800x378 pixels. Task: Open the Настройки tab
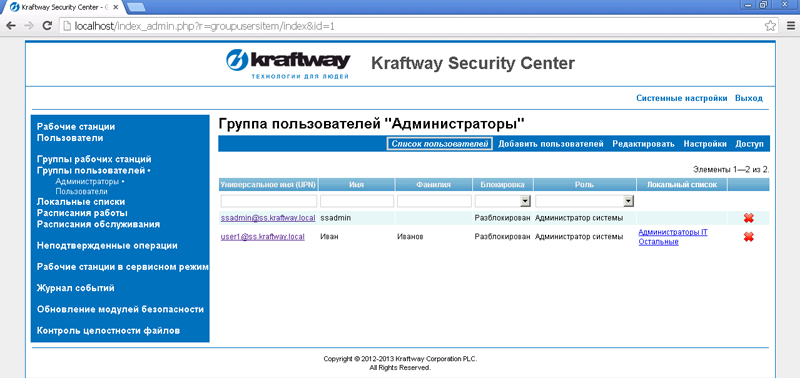tap(705, 144)
